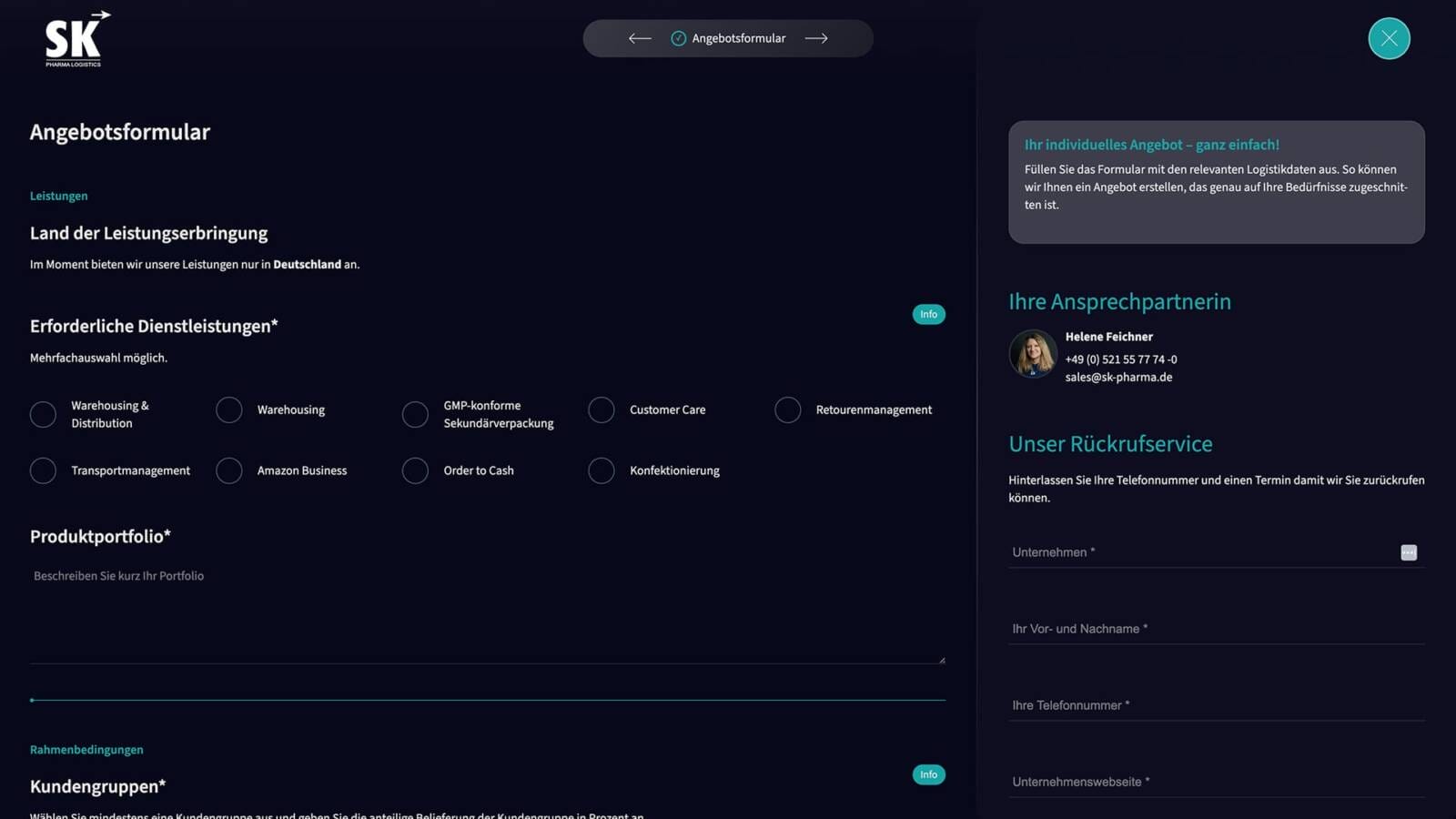
Task: Open Info badge next to Kundengruppen
Action: (928, 774)
